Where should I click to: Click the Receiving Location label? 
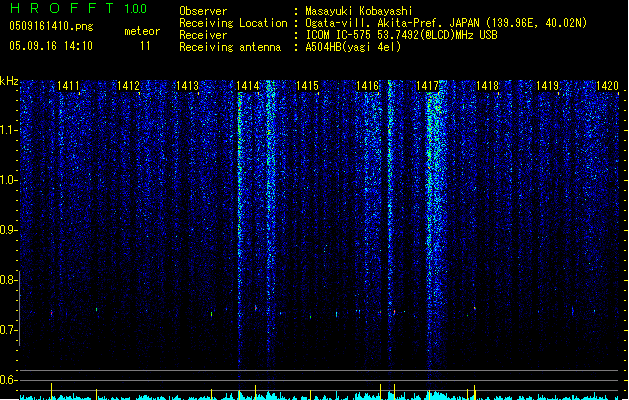pyautogui.click(x=233, y=23)
